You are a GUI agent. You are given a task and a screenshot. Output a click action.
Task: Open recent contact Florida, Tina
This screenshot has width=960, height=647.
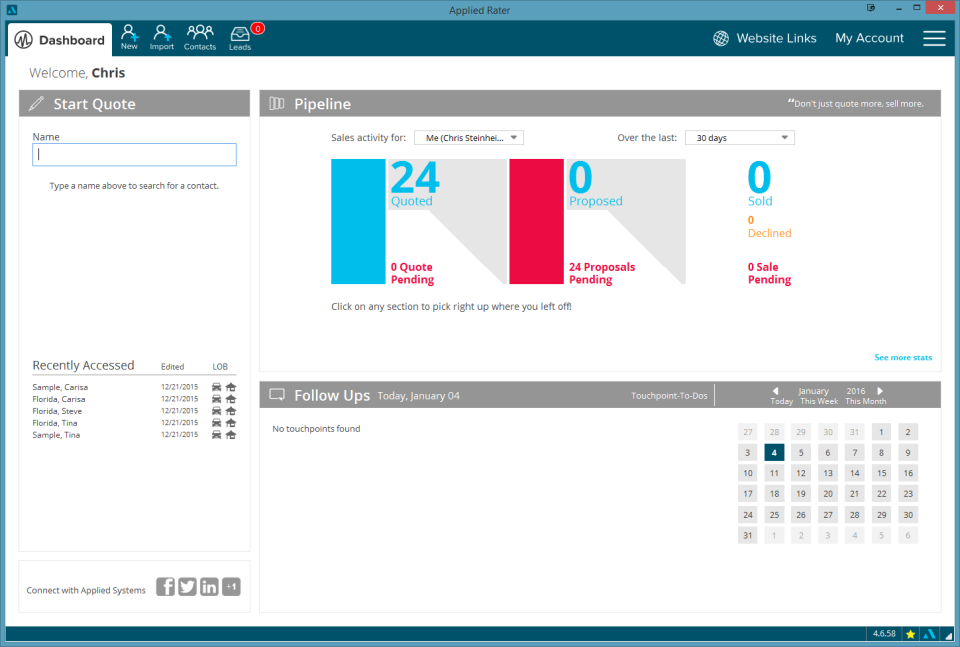click(x=54, y=422)
